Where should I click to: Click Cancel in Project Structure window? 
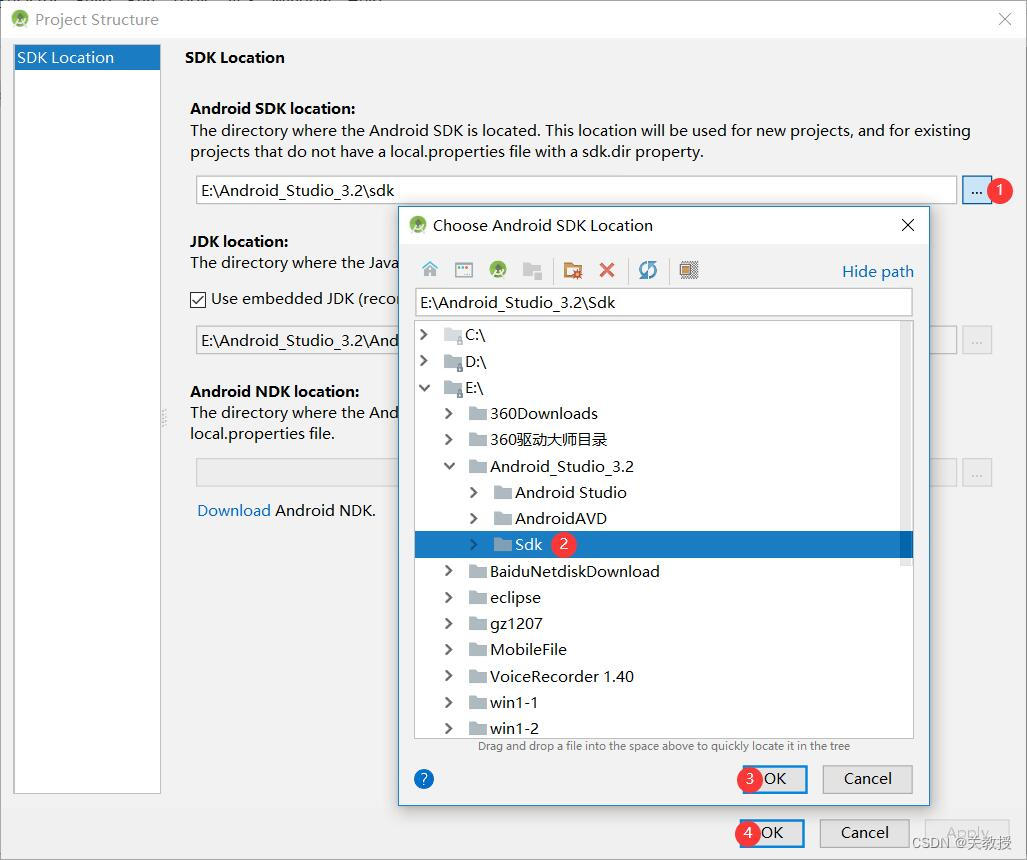865,832
